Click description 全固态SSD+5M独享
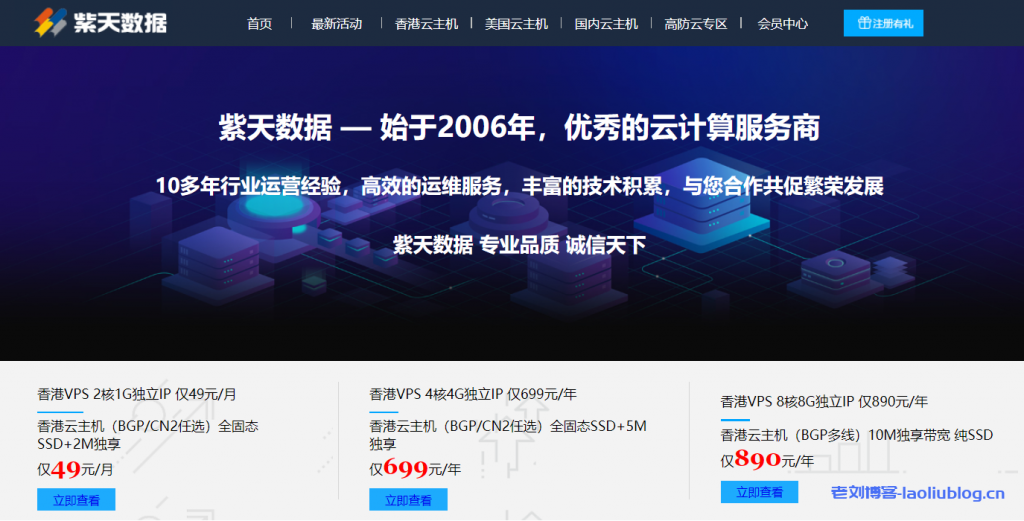 [507, 435]
